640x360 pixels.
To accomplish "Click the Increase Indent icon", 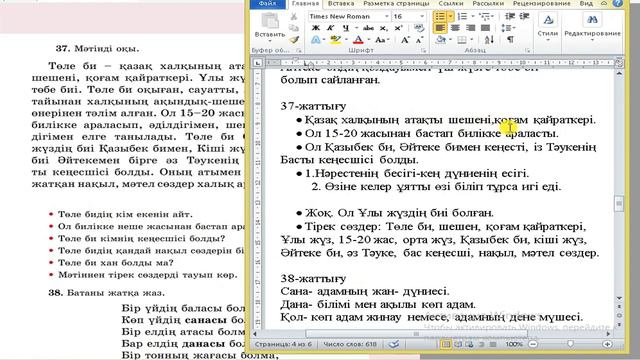I will [524, 16].
